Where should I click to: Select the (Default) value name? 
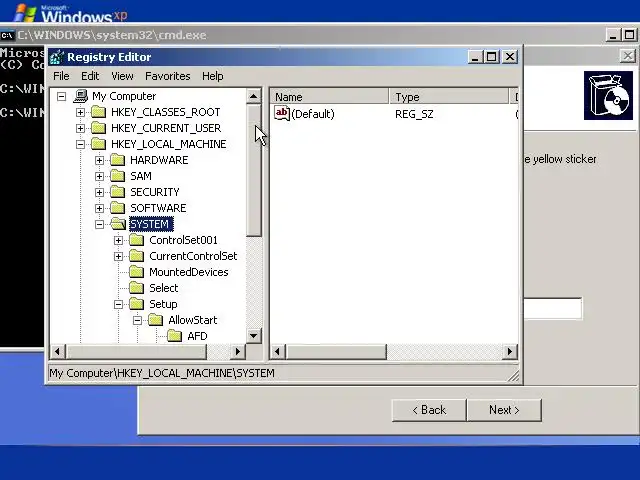[x=313, y=114]
